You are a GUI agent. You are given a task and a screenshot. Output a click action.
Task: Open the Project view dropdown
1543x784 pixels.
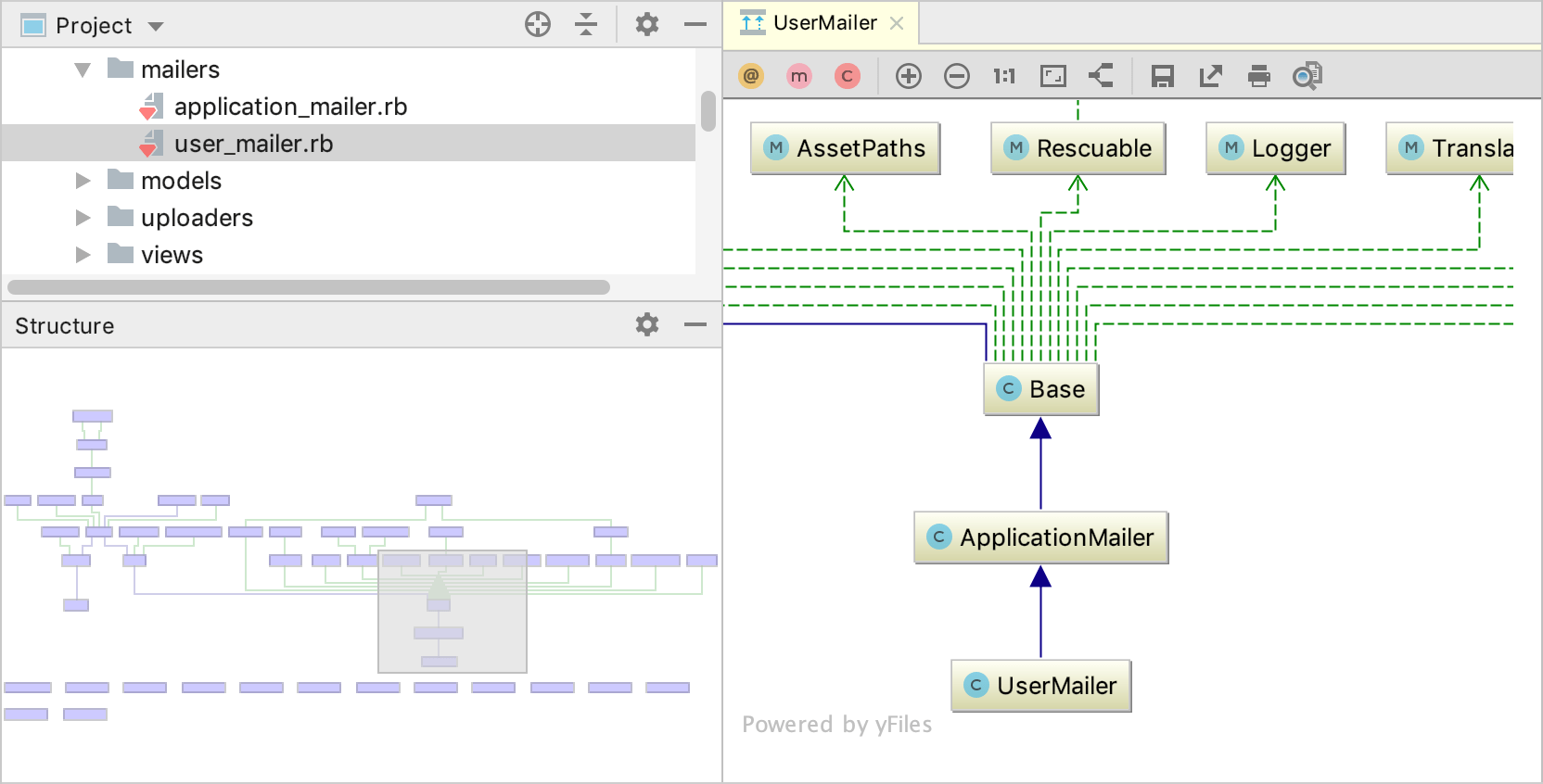pyautogui.click(x=156, y=26)
